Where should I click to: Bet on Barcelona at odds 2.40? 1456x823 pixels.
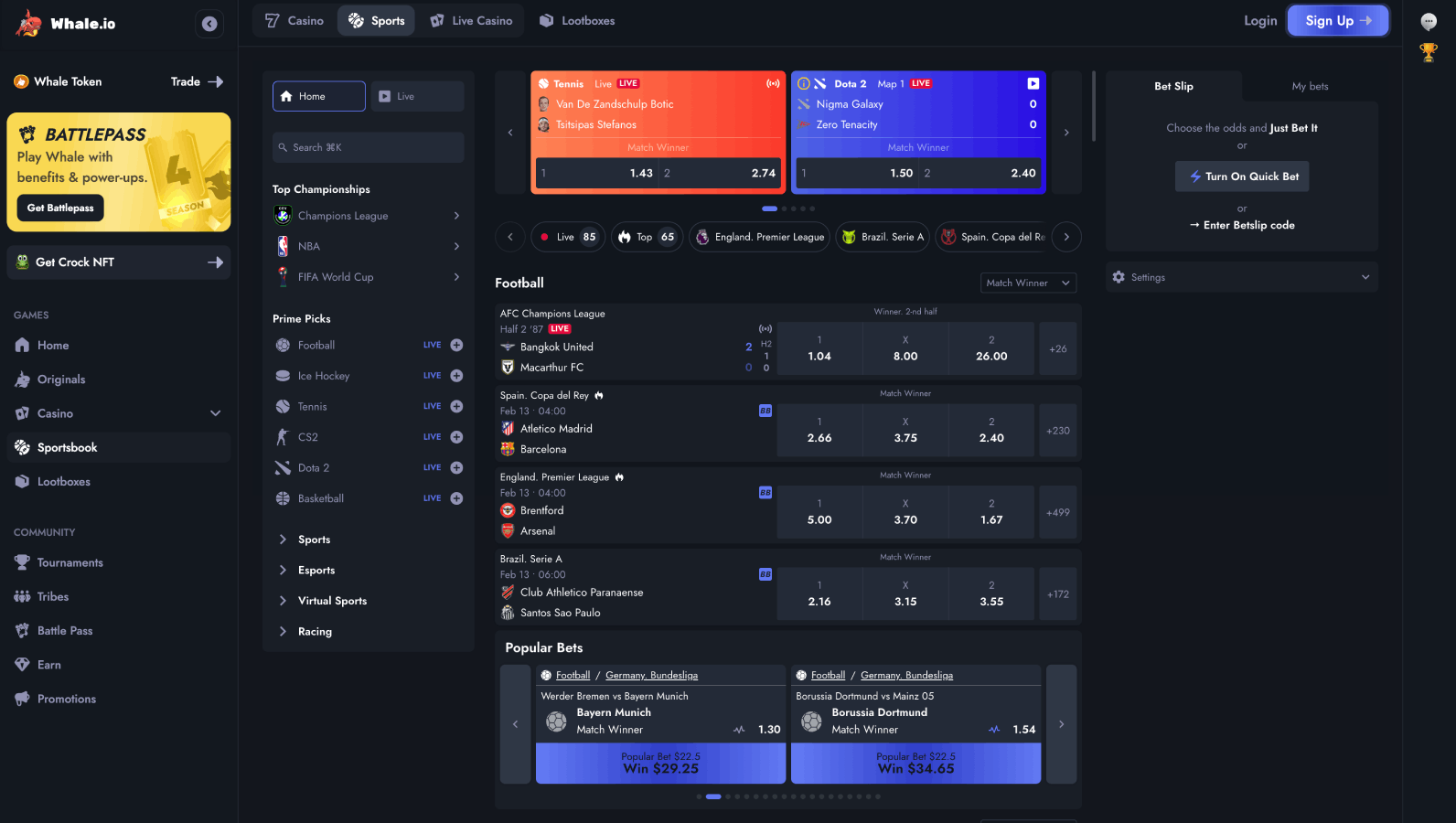[x=991, y=431]
